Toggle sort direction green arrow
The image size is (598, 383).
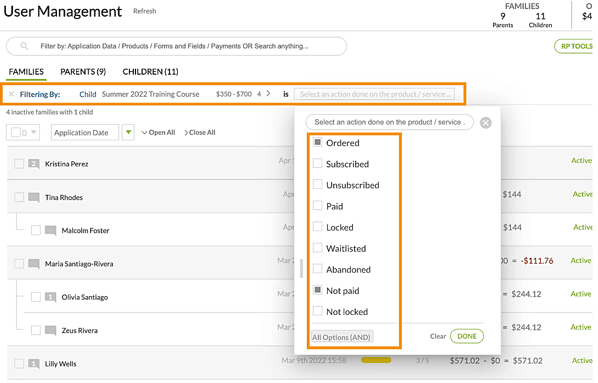(x=128, y=132)
